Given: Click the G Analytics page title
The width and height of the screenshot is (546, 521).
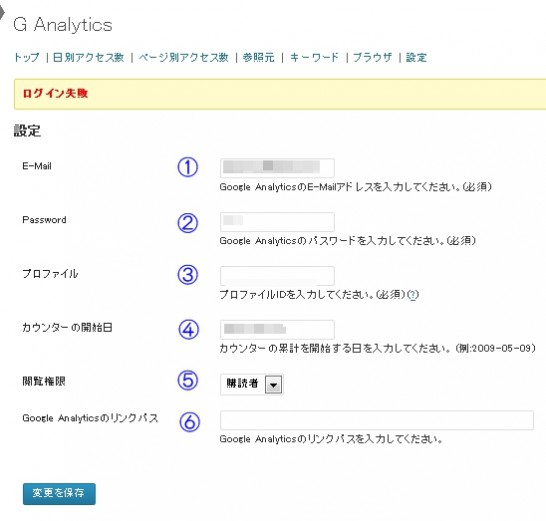Looking at the screenshot, I should [63, 25].
